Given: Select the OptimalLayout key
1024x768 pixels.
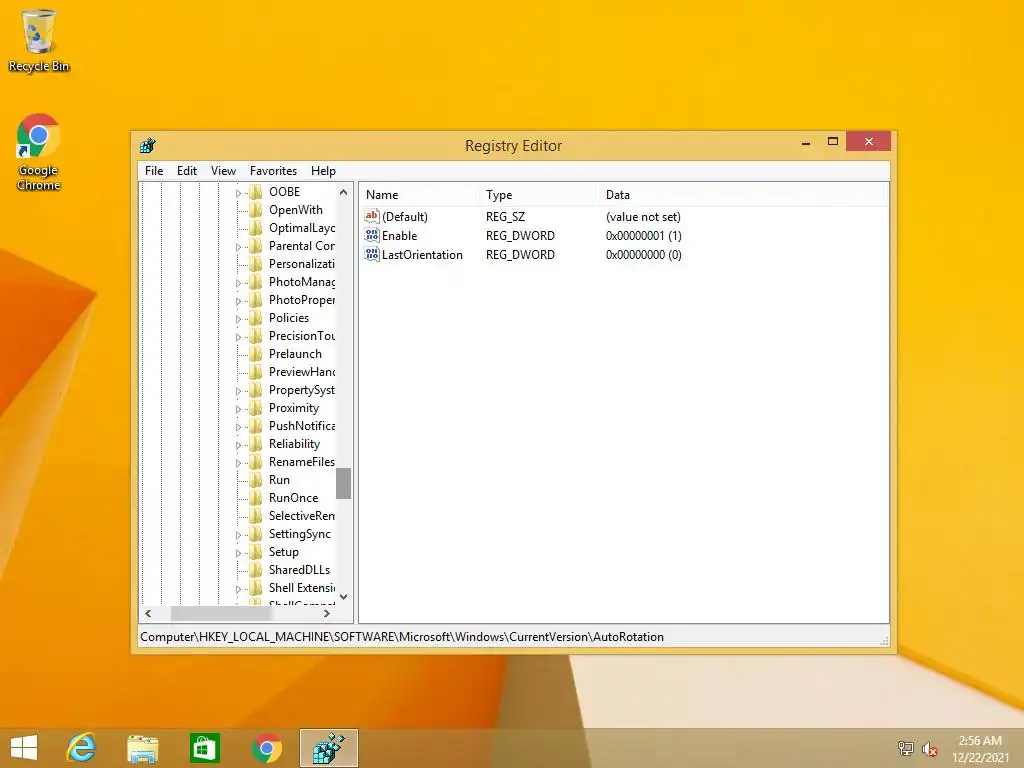Looking at the screenshot, I should click(302, 227).
